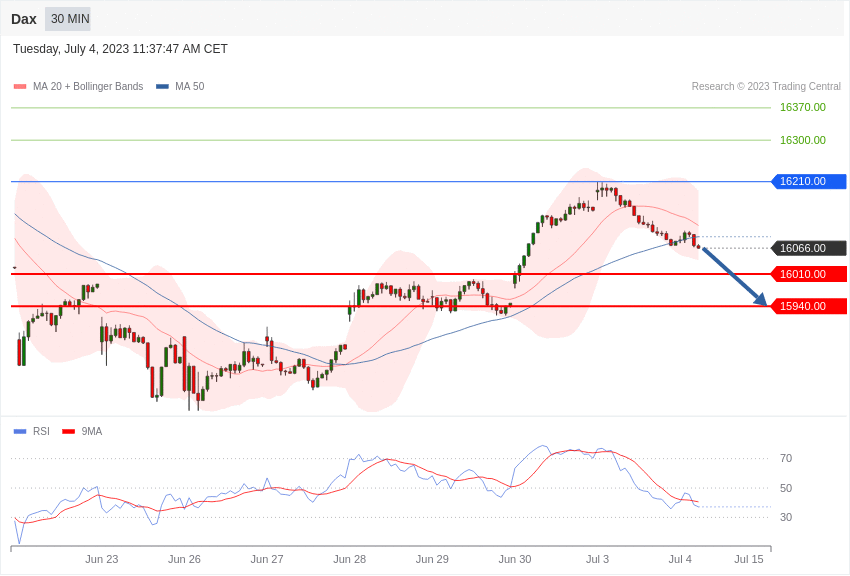The width and height of the screenshot is (850, 576).
Task: Click the date and time stamp text
Action: [120, 49]
